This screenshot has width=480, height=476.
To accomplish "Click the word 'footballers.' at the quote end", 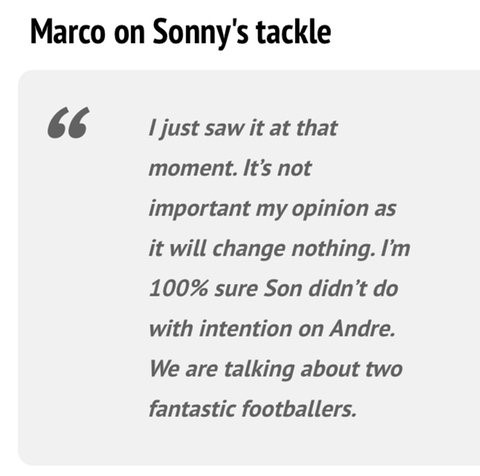I will (x=299, y=409).
